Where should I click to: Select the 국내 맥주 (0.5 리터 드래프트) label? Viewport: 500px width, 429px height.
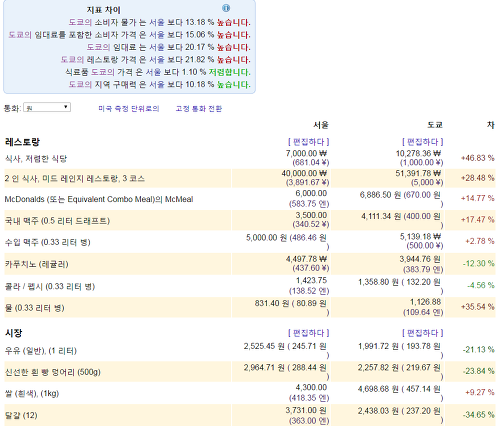coord(57,221)
